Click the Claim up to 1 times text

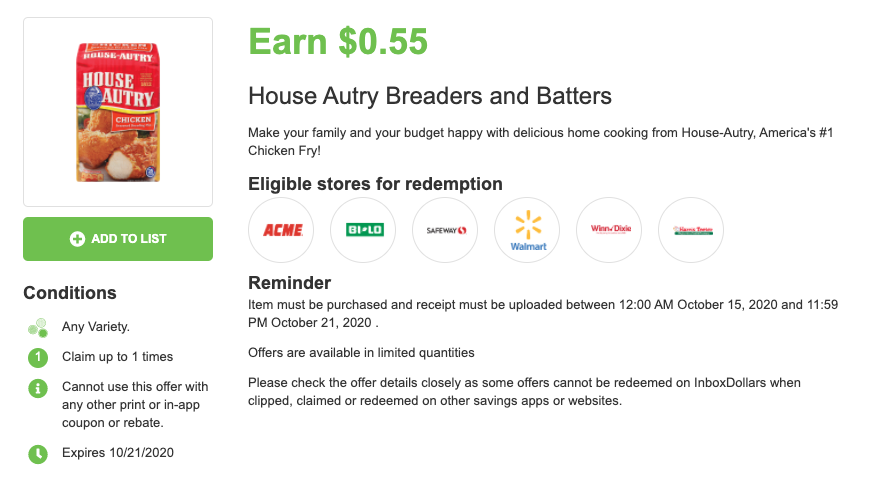click(x=117, y=357)
